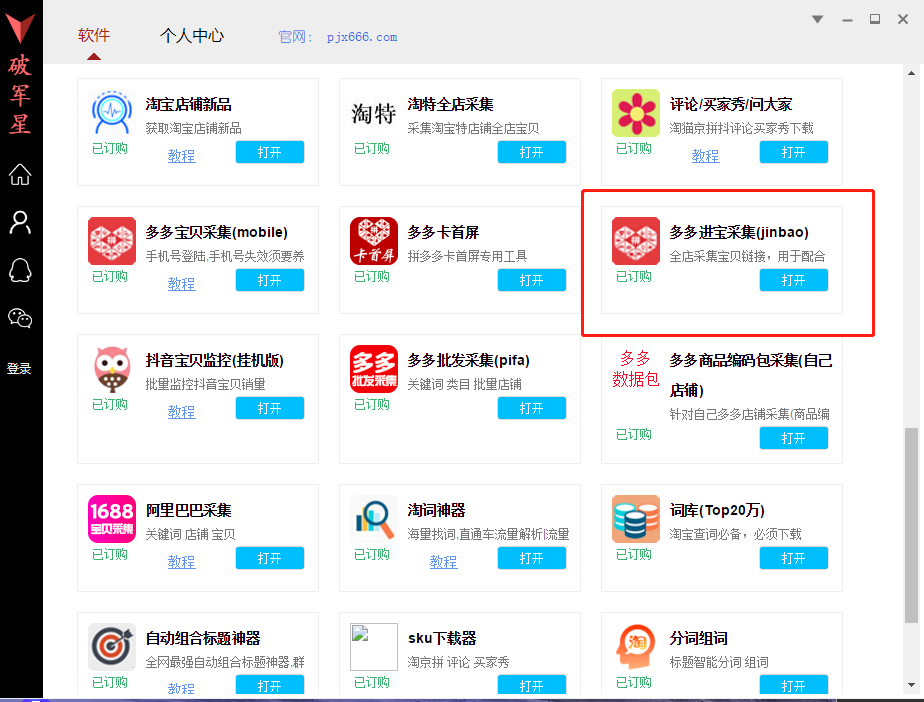View 教程 tutorial for 淘词神器
Viewport: 924px width, 702px height.
click(444, 562)
